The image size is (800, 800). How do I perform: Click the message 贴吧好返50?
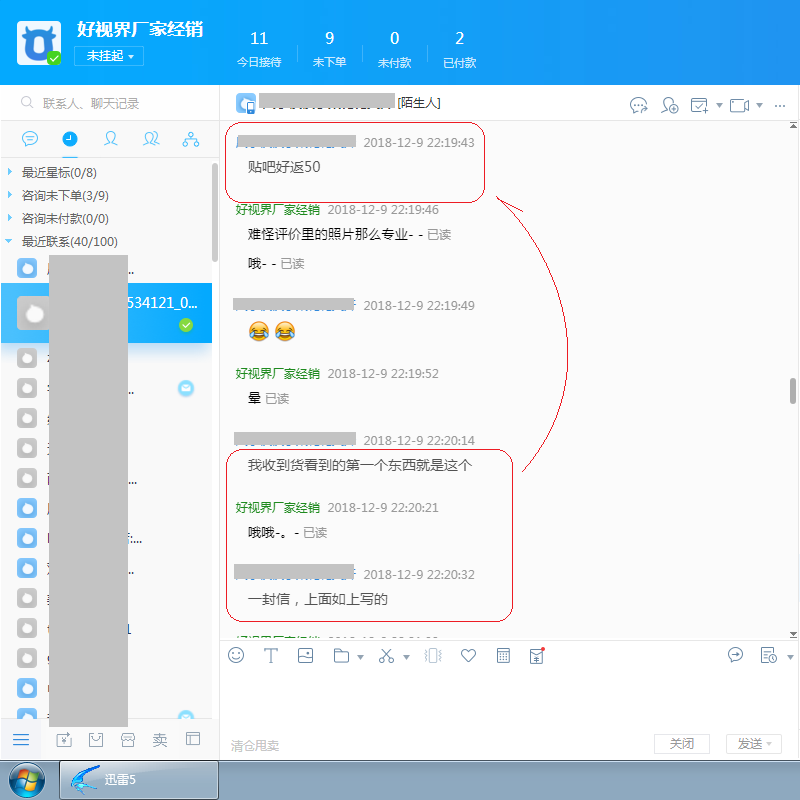tap(284, 167)
